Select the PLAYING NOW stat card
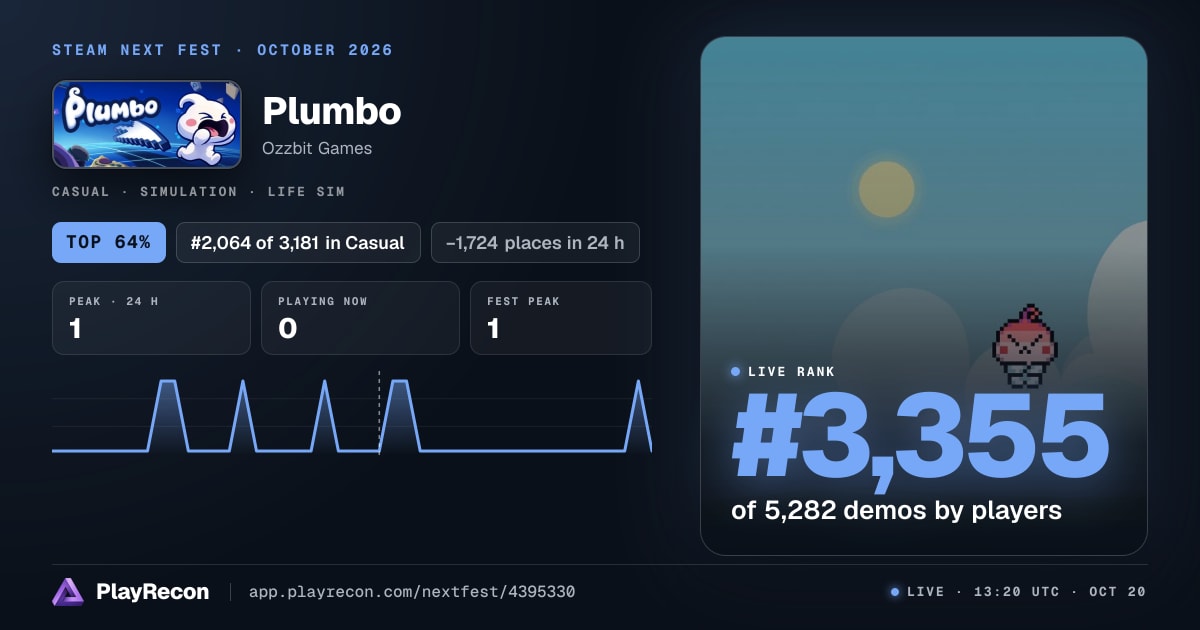 click(360, 318)
